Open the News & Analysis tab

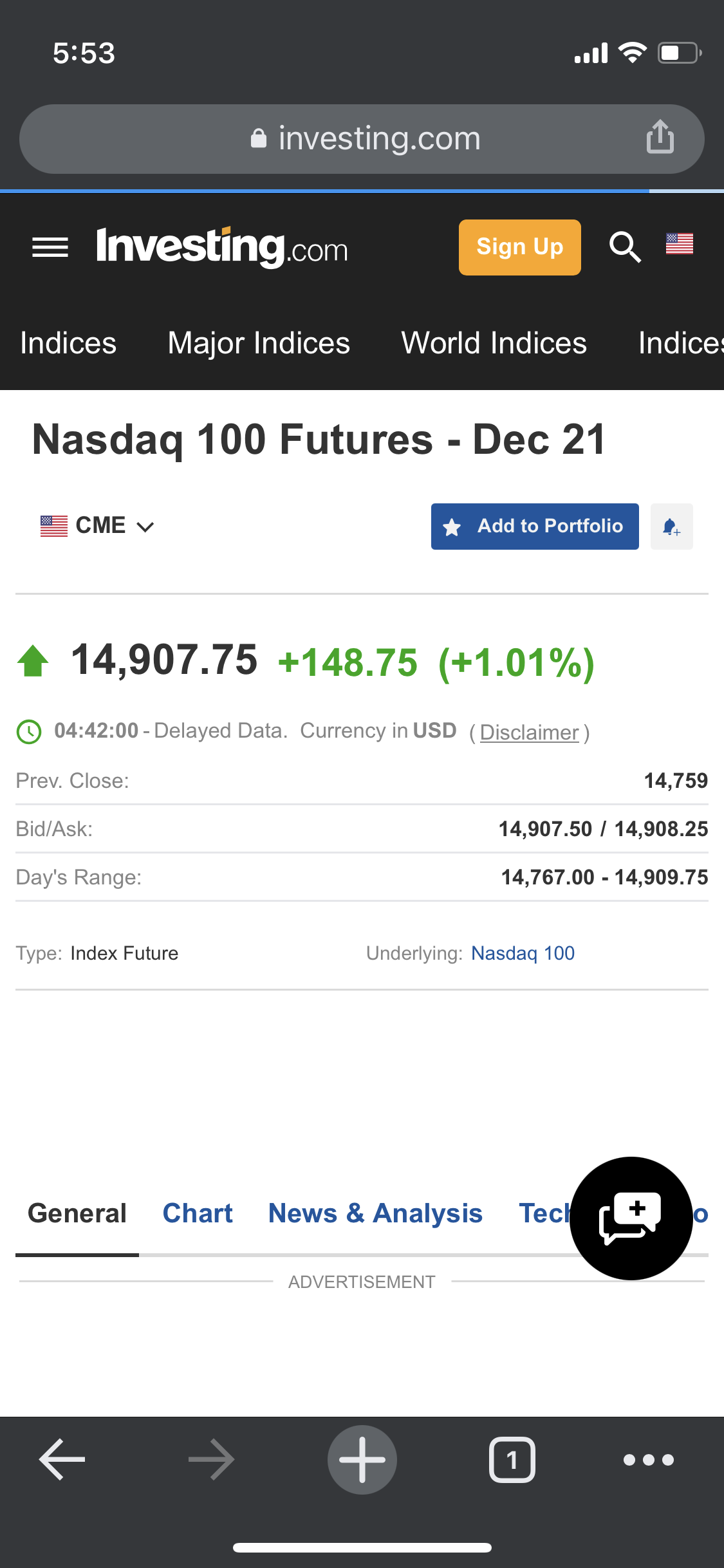375,1213
